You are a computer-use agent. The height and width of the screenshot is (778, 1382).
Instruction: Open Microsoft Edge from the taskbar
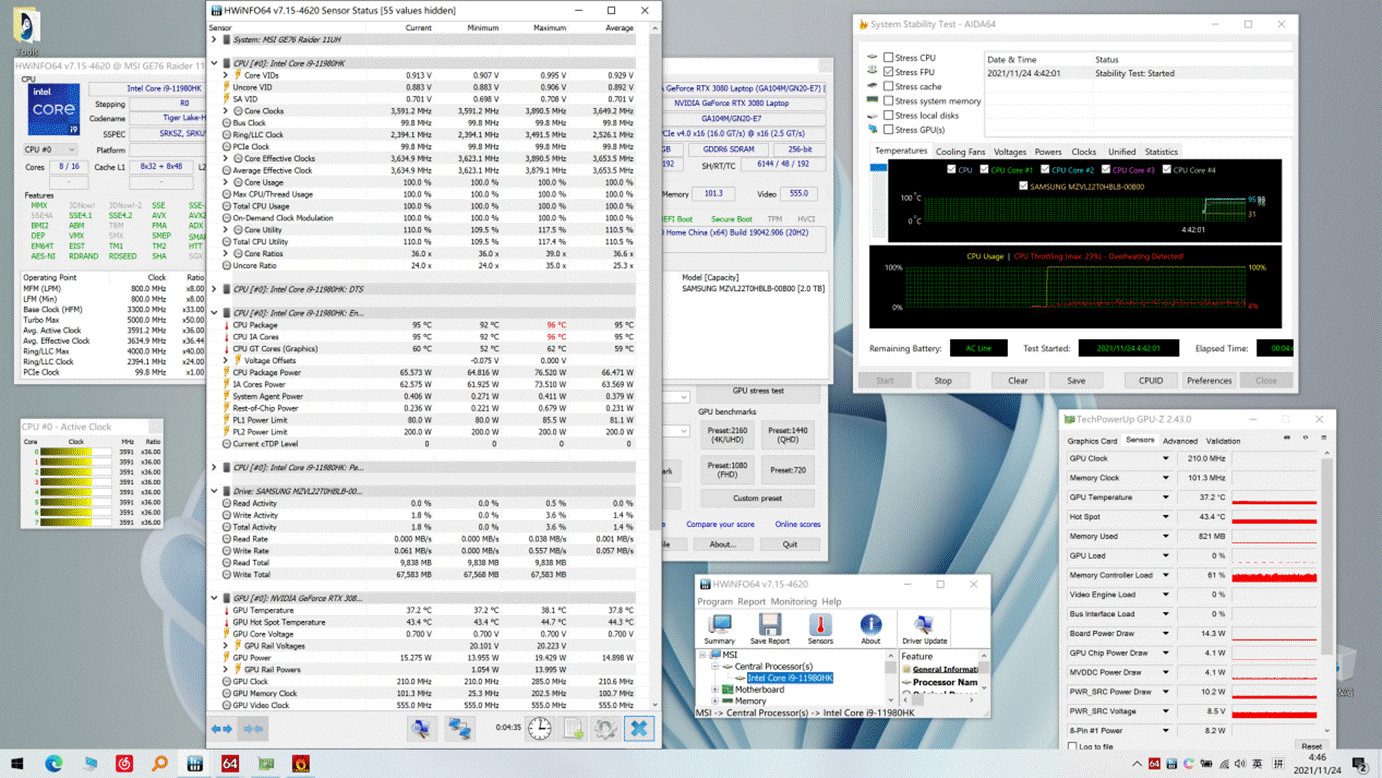click(x=54, y=763)
